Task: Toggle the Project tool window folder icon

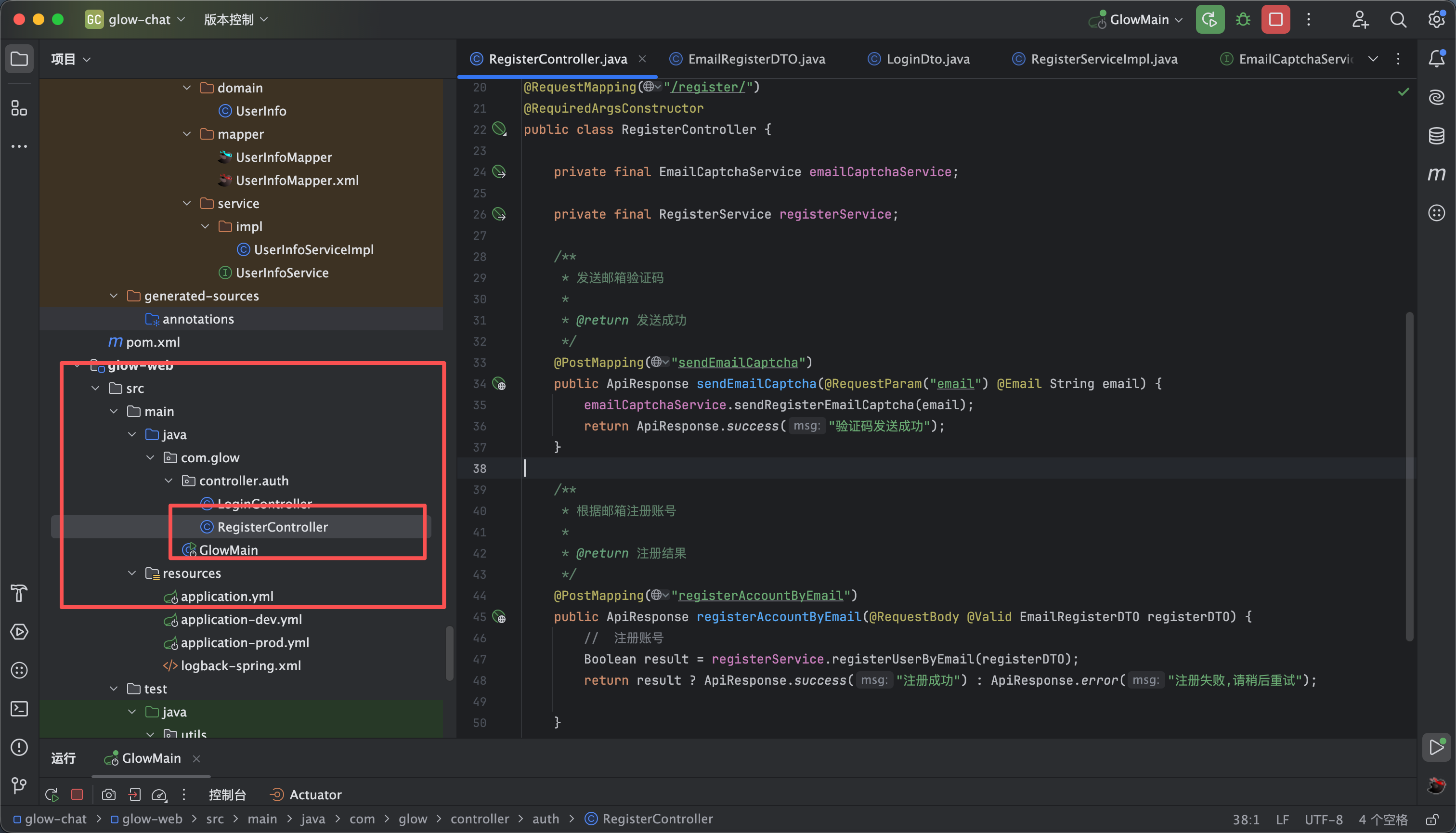Action: pyautogui.click(x=19, y=58)
